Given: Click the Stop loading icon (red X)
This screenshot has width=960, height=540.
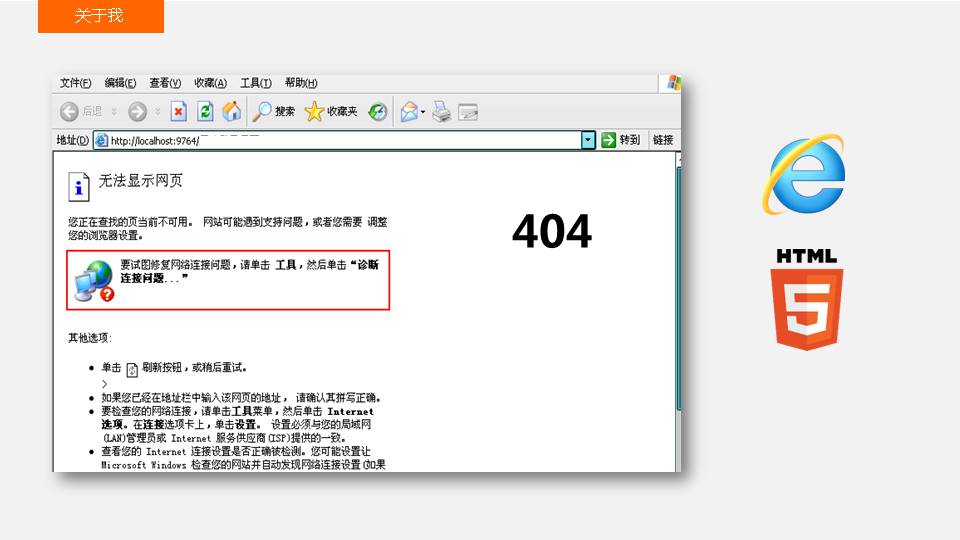Looking at the screenshot, I should tap(178, 111).
